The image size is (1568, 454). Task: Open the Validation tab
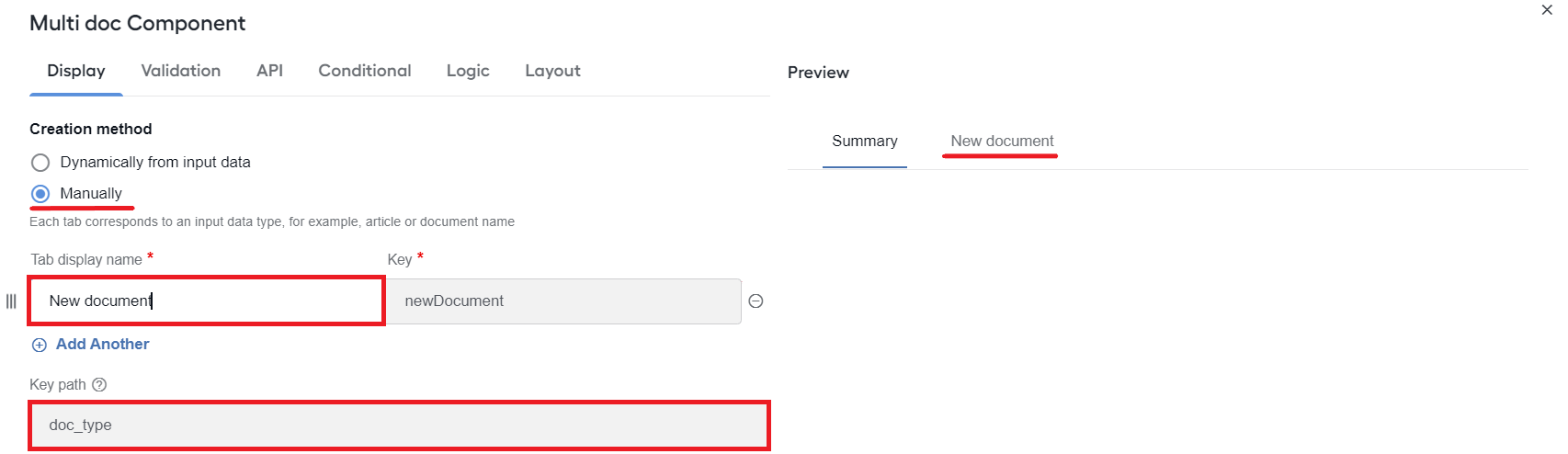point(181,71)
